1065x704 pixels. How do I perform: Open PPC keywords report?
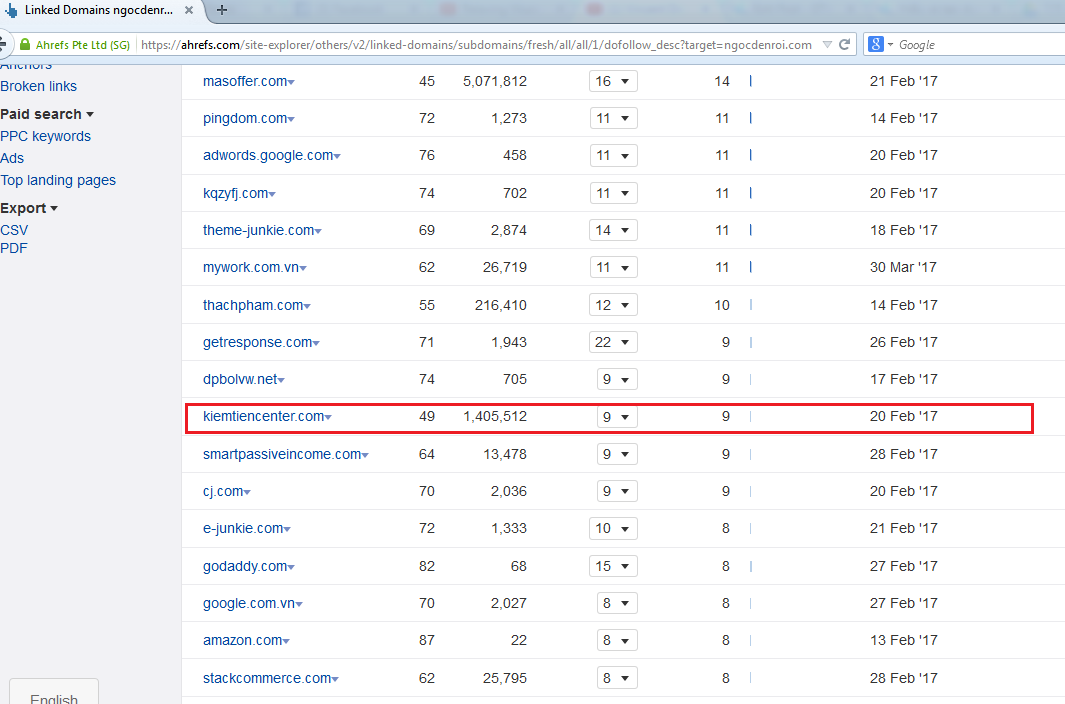[46, 136]
